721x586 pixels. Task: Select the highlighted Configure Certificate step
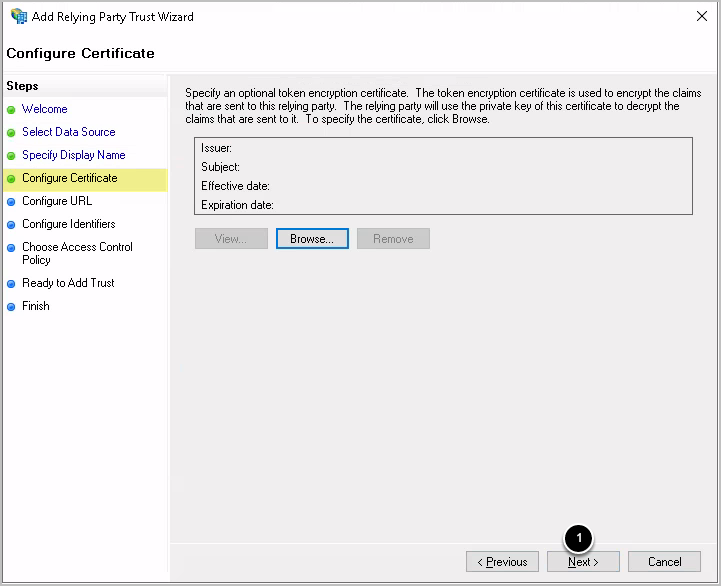69,178
